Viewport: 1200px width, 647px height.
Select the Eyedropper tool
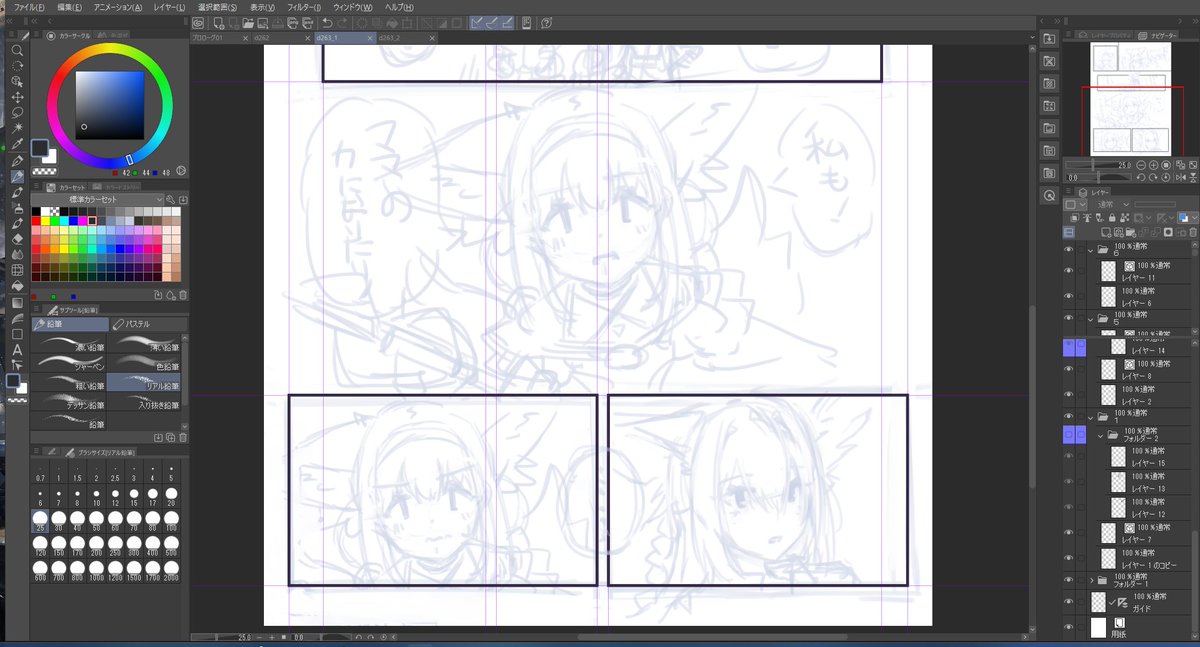pos(17,144)
